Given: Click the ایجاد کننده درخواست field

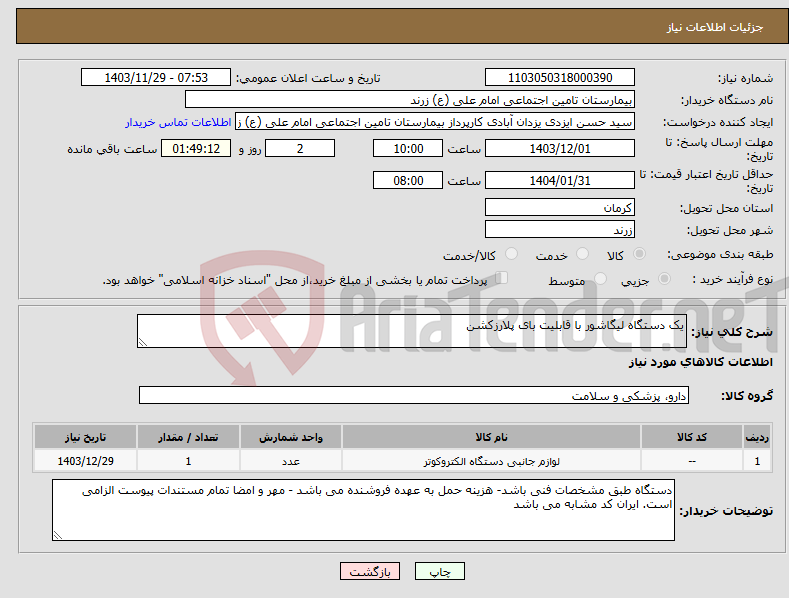Looking at the screenshot, I should pos(435,122).
